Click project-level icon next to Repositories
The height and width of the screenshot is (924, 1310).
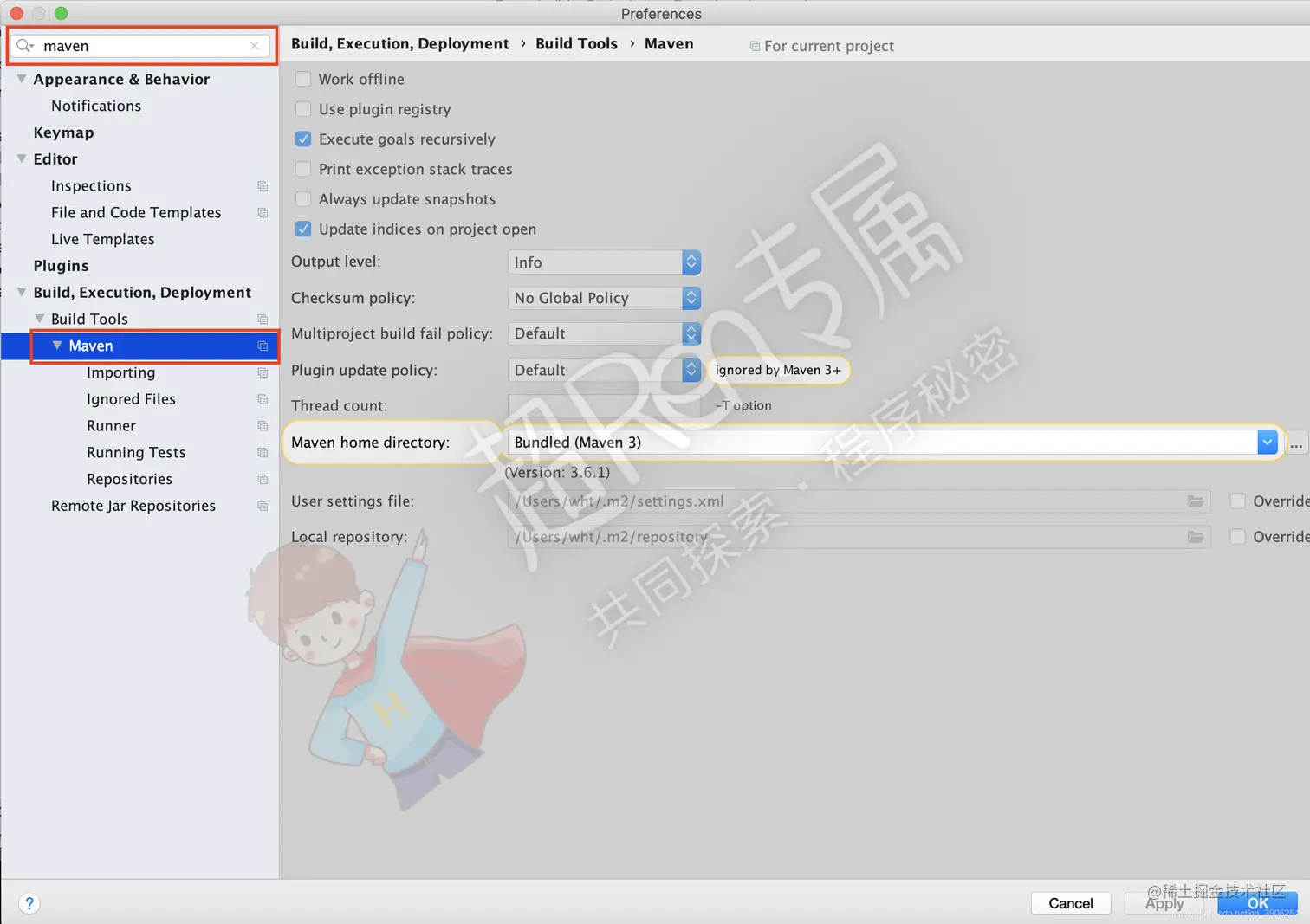[x=263, y=480]
